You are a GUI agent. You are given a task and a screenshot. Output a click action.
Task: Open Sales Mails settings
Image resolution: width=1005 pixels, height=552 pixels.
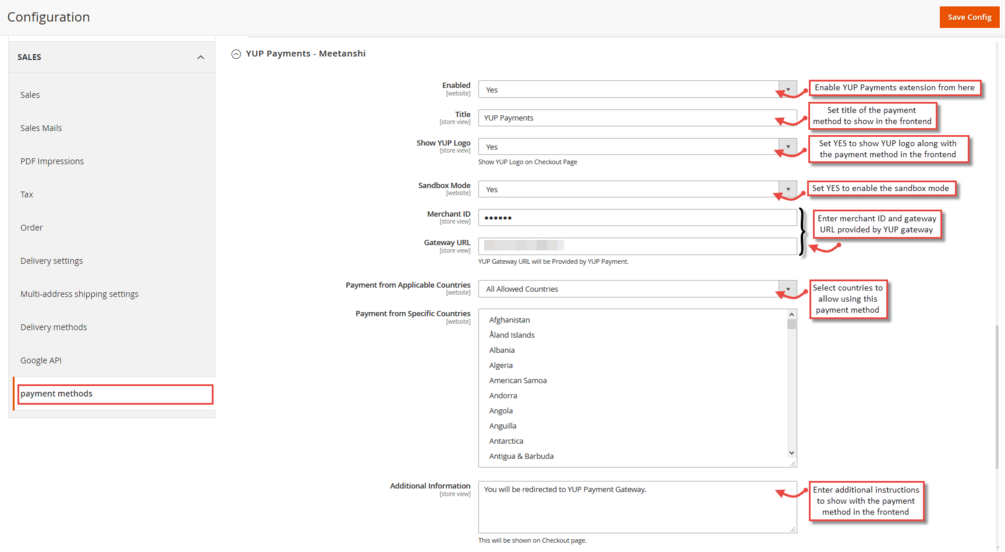pos(41,128)
